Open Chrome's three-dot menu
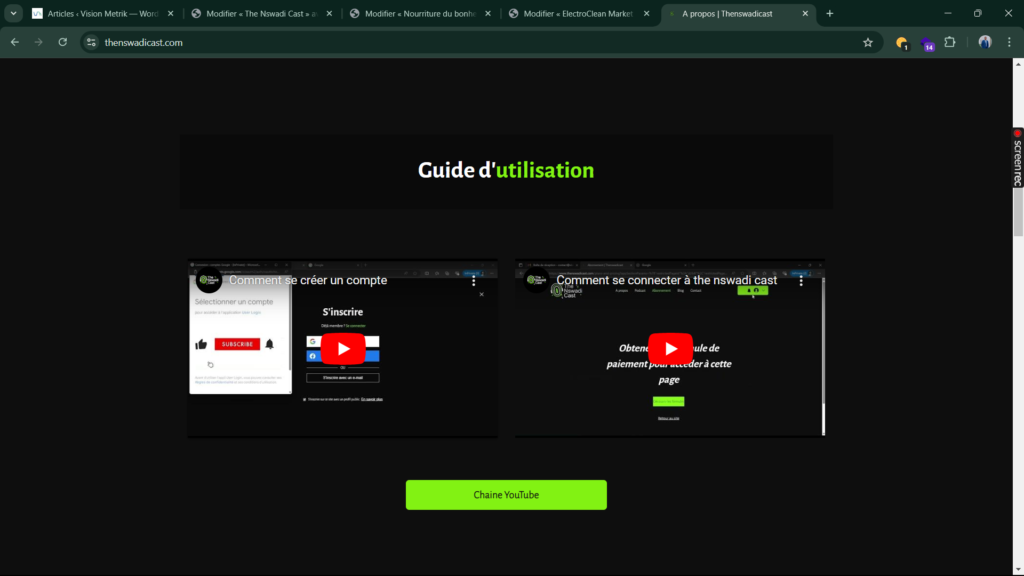This screenshot has height=576, width=1024. 1009,42
